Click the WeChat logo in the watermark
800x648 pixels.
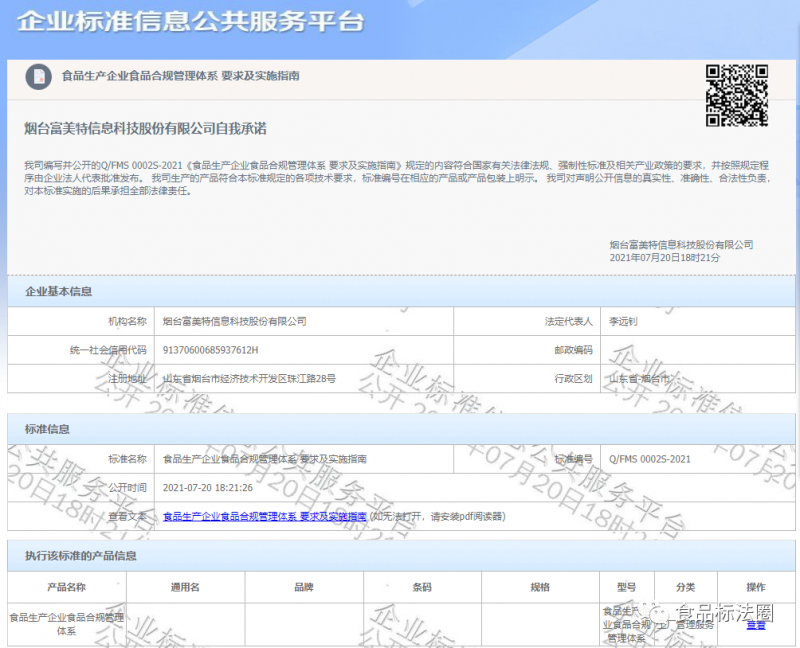(x=657, y=613)
